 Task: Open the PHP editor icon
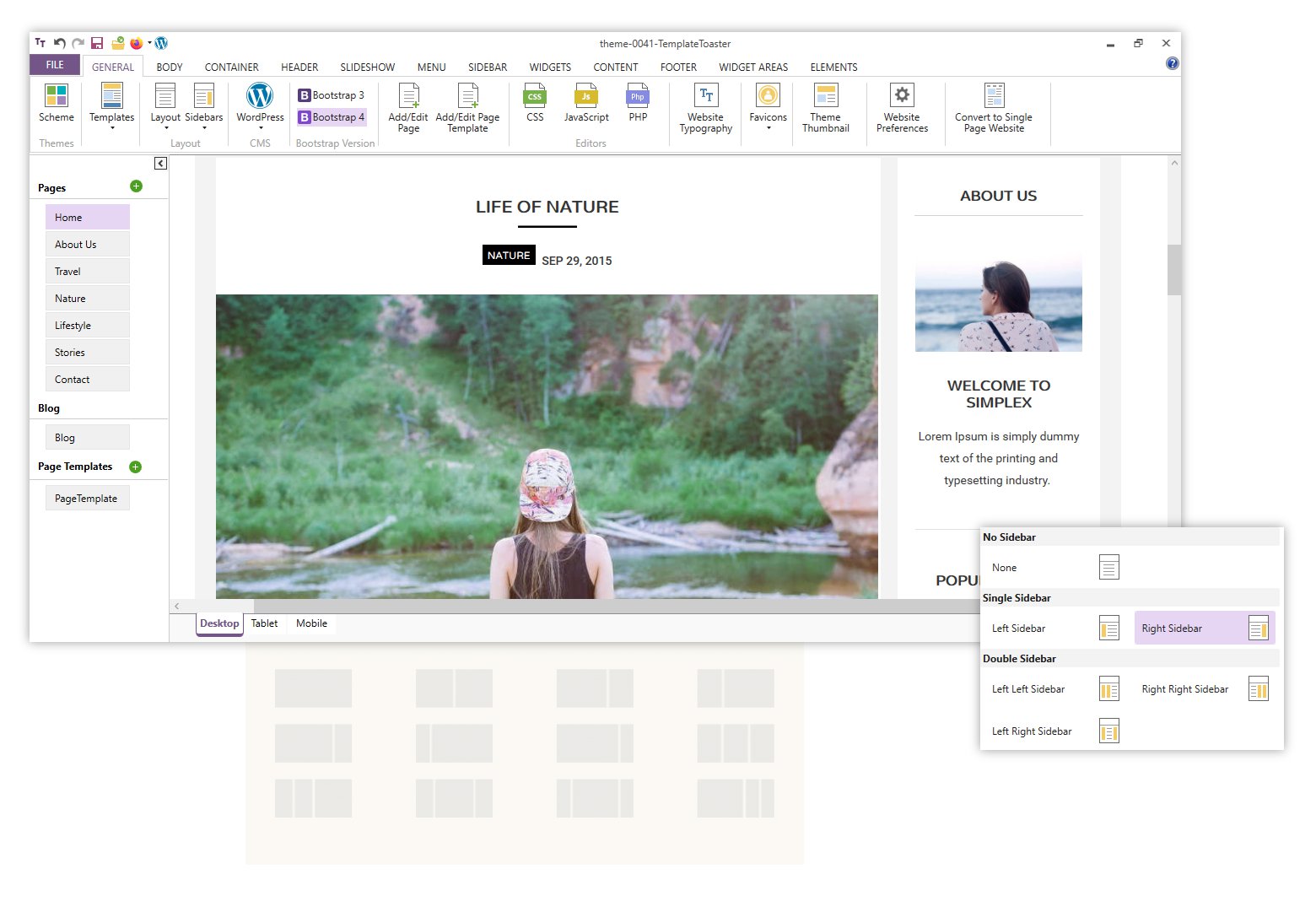pos(638,96)
